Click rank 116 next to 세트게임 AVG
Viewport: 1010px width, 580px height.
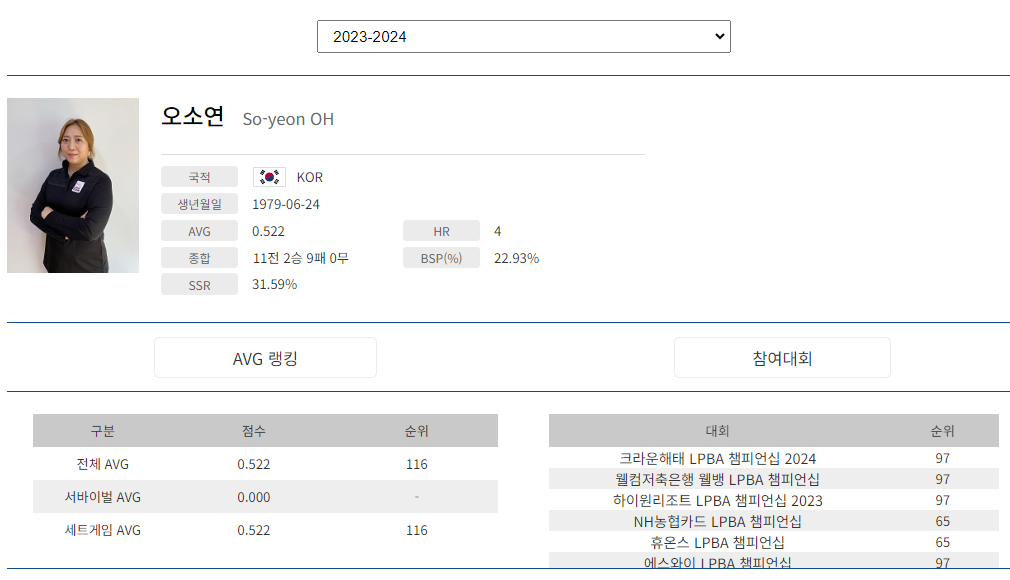pos(417,530)
